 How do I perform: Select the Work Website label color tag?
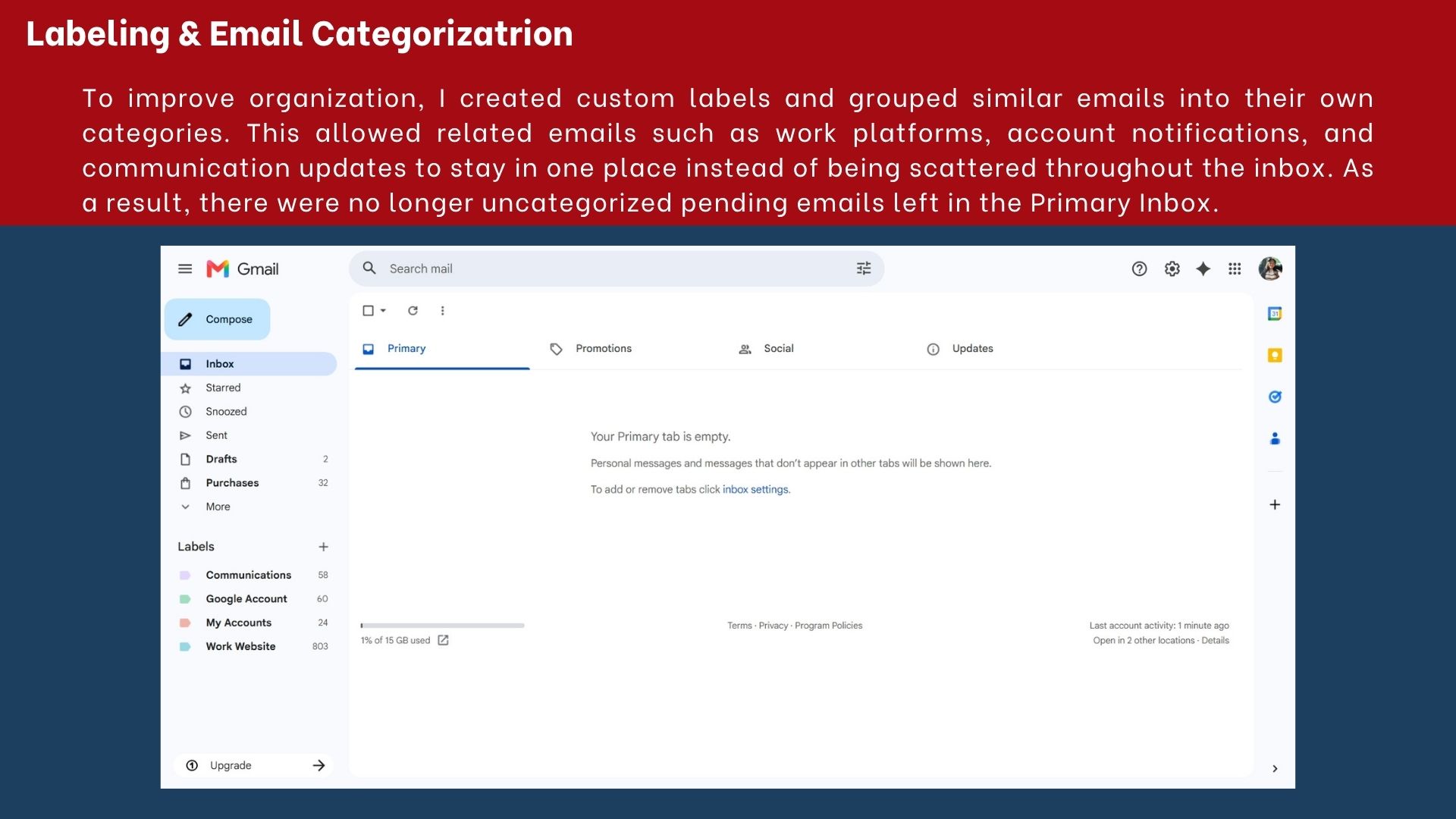(184, 647)
